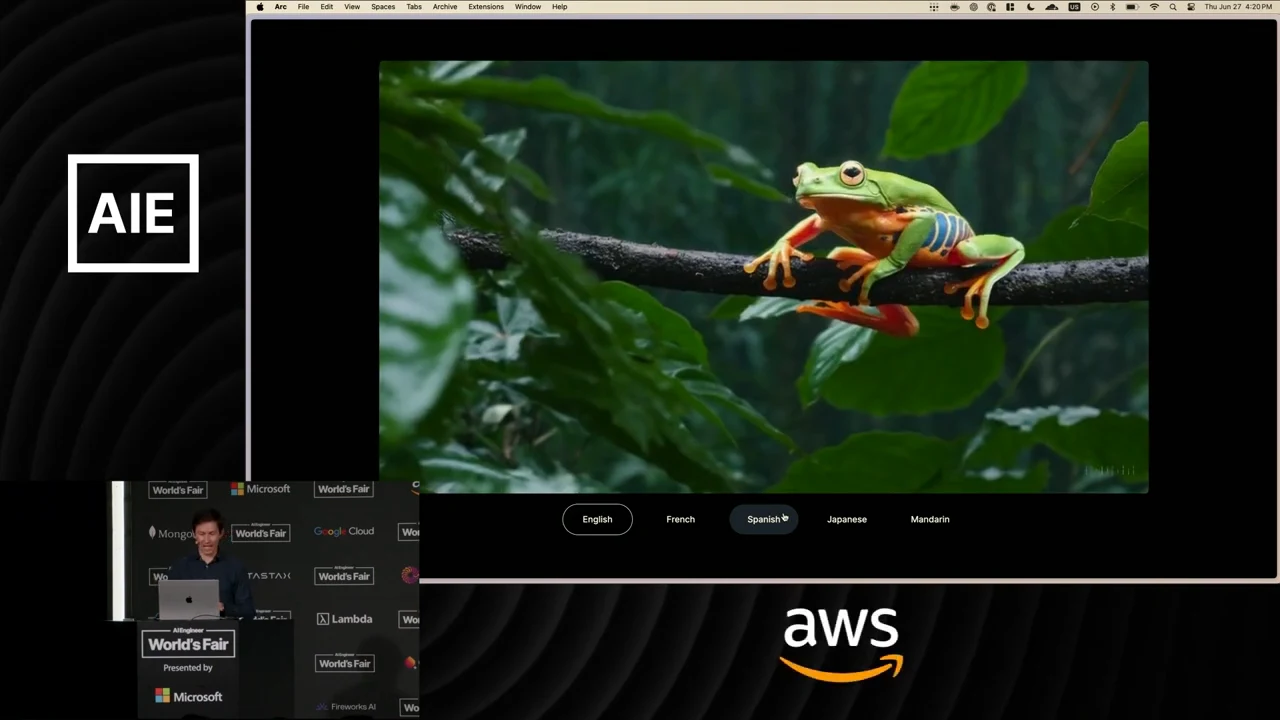
Task: Open the Archive menu
Action: click(445, 7)
